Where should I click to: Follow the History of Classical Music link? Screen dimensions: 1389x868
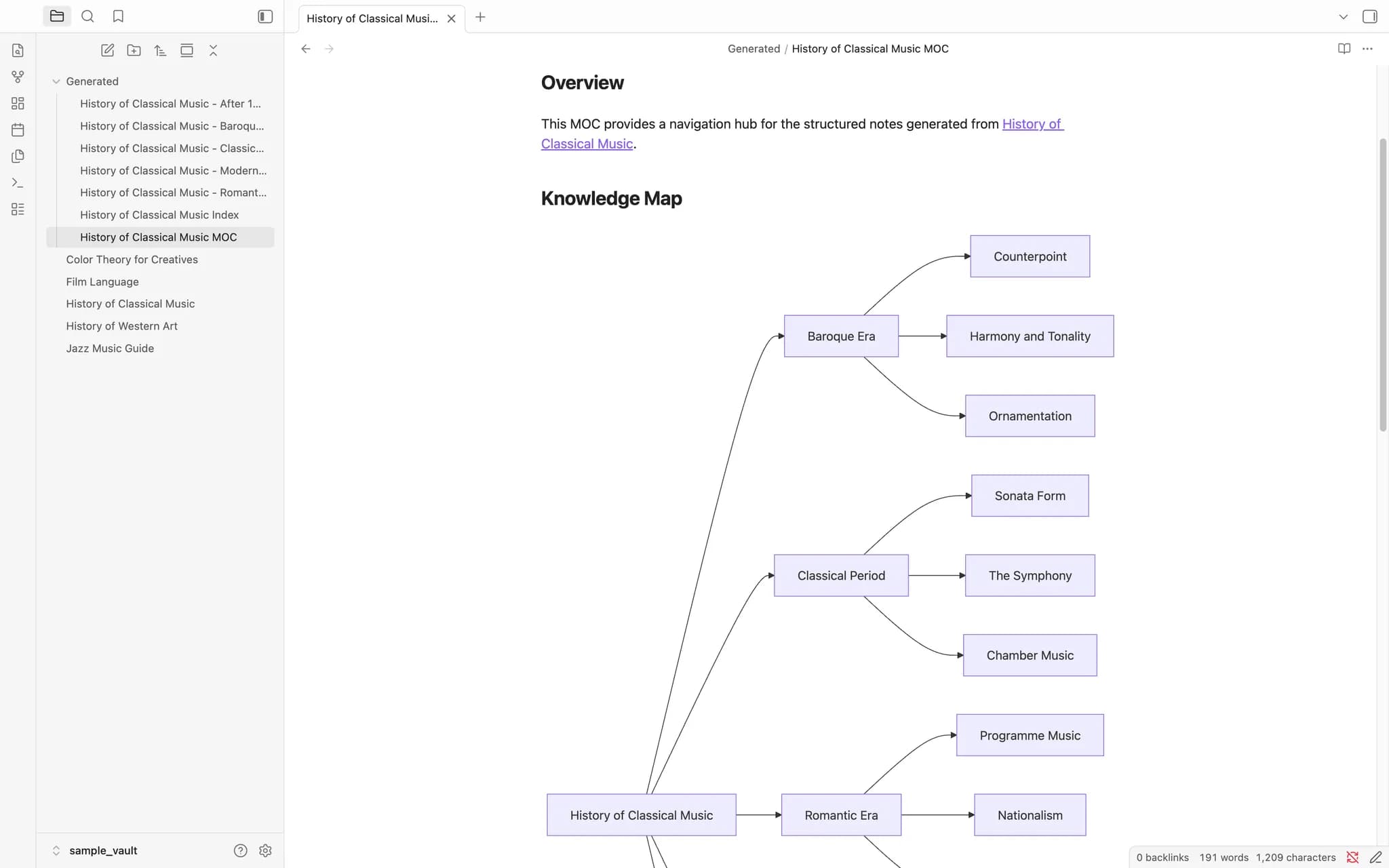pyautogui.click(x=1033, y=124)
